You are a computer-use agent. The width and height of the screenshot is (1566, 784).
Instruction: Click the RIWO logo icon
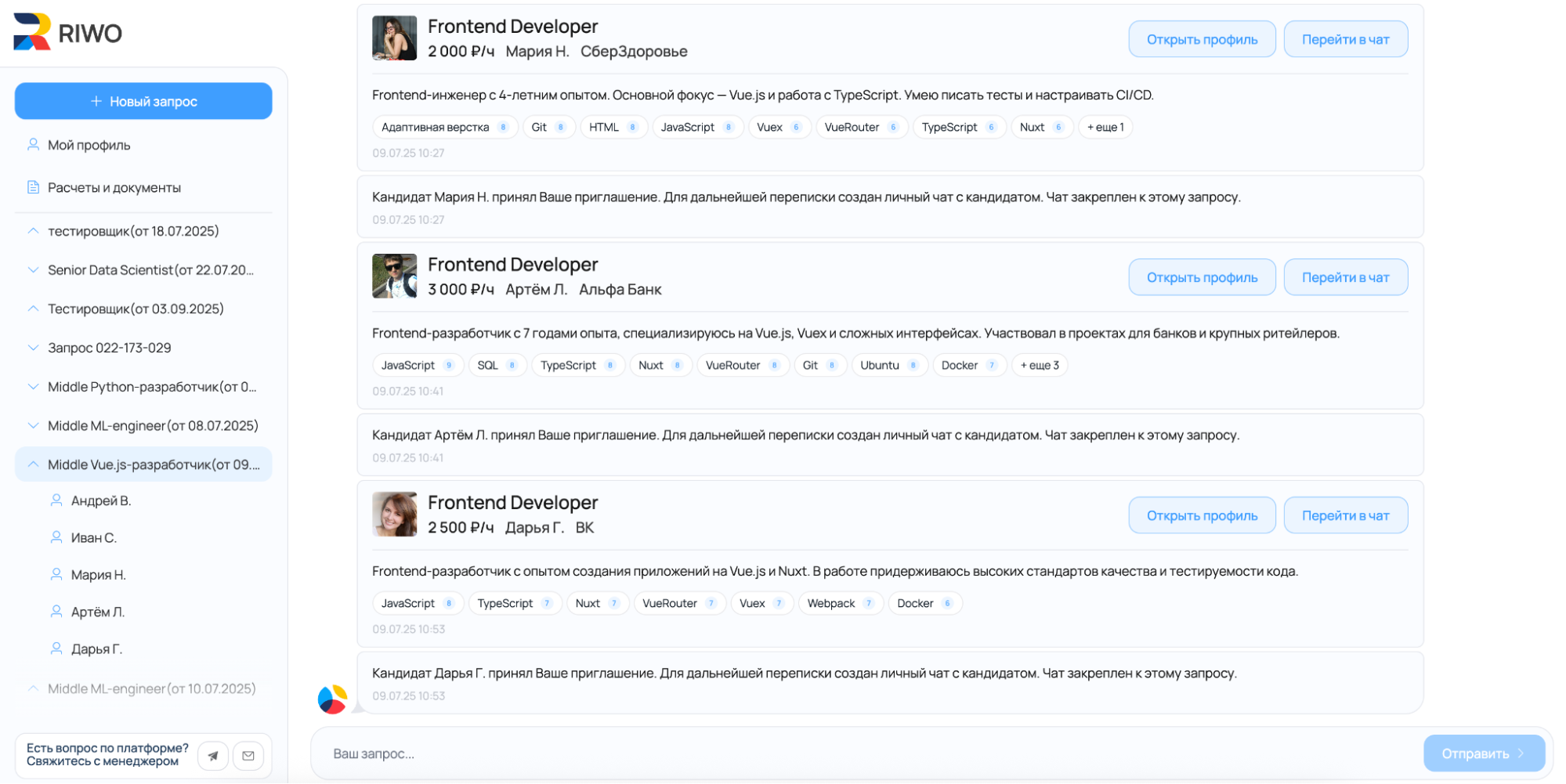(x=32, y=32)
